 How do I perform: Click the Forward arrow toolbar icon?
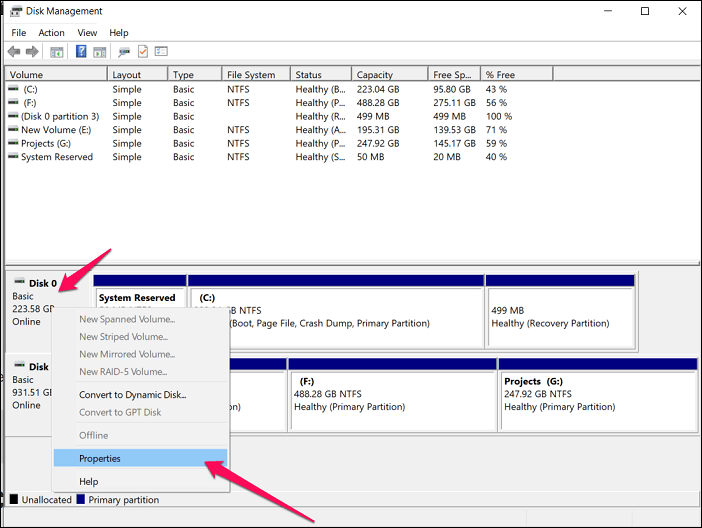32,52
